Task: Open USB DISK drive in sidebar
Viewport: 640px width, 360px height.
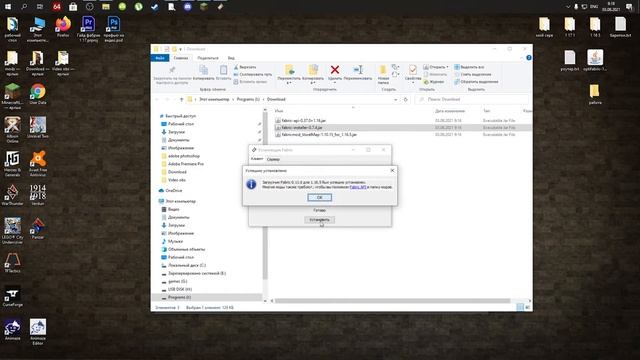Action: (x=180, y=289)
